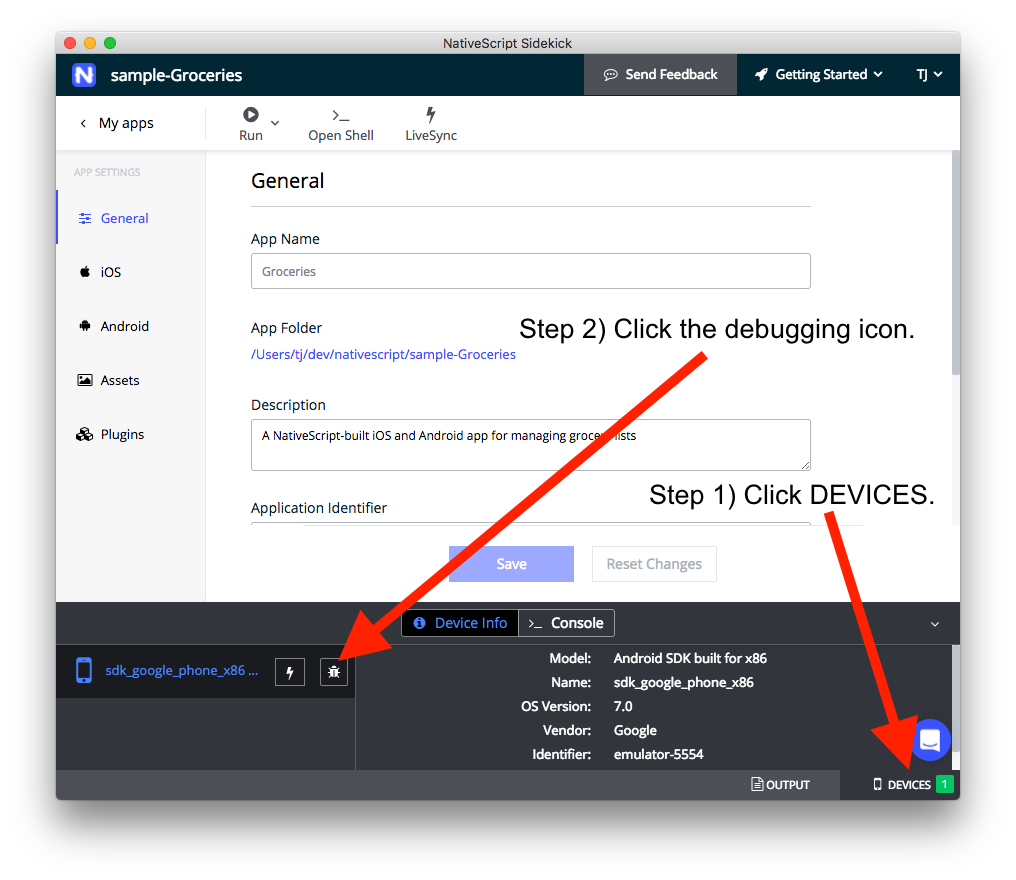The height and width of the screenshot is (880, 1016).
Task: Open the Plugins settings panel
Action: click(121, 434)
